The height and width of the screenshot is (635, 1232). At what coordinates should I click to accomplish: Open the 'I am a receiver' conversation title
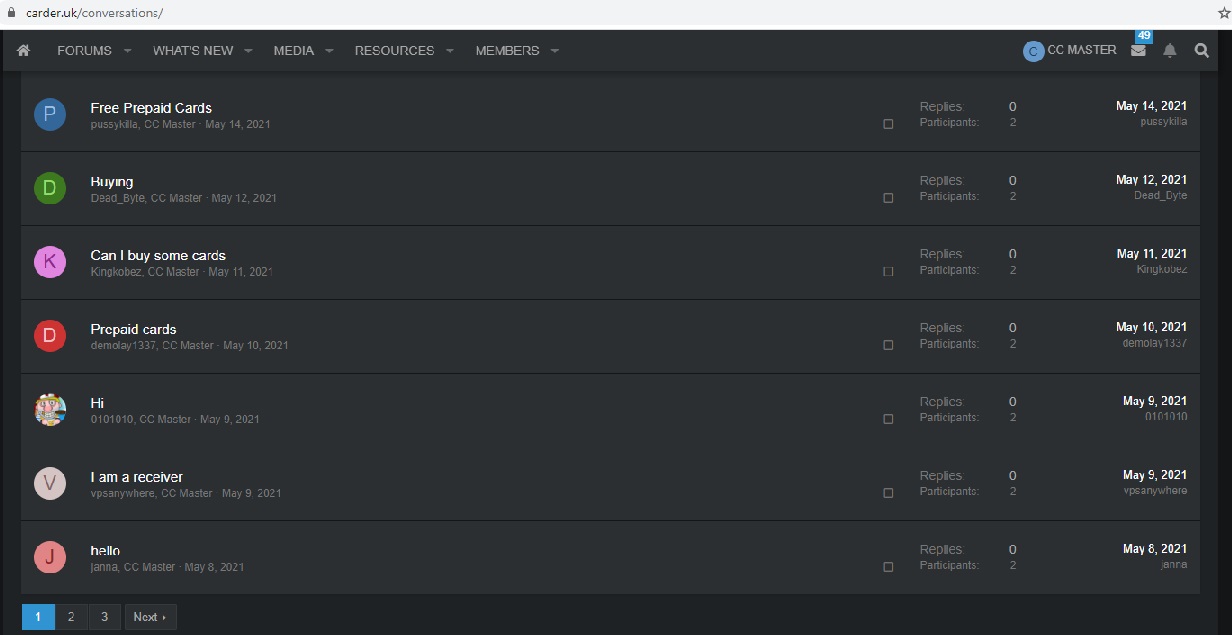click(x=136, y=477)
